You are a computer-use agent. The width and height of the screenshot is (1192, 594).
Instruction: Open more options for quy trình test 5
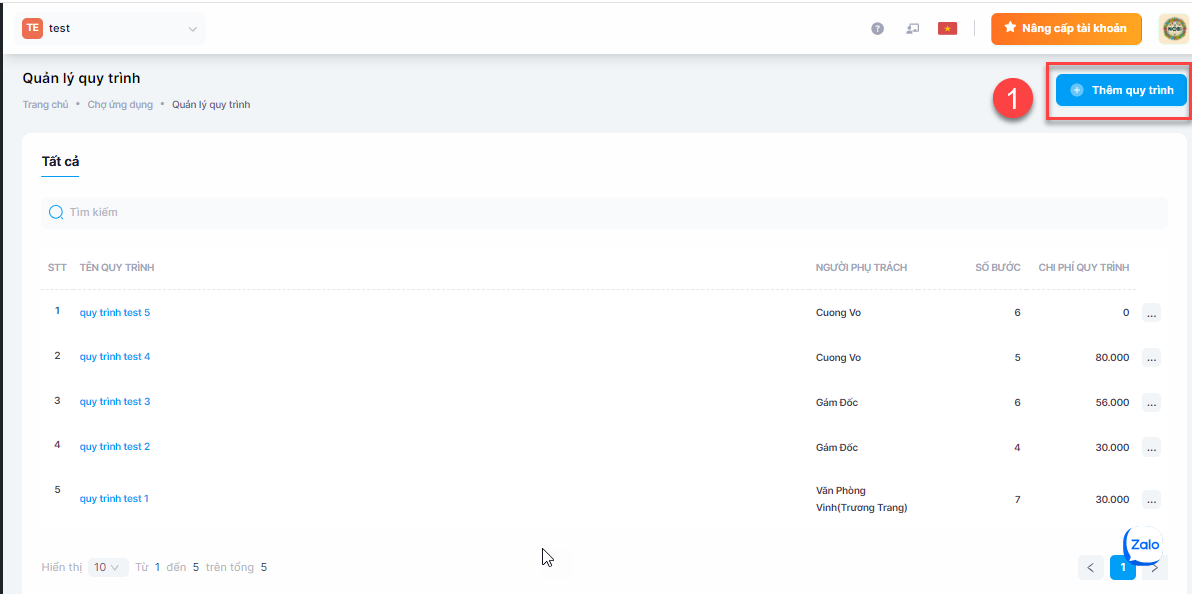pyautogui.click(x=1151, y=314)
